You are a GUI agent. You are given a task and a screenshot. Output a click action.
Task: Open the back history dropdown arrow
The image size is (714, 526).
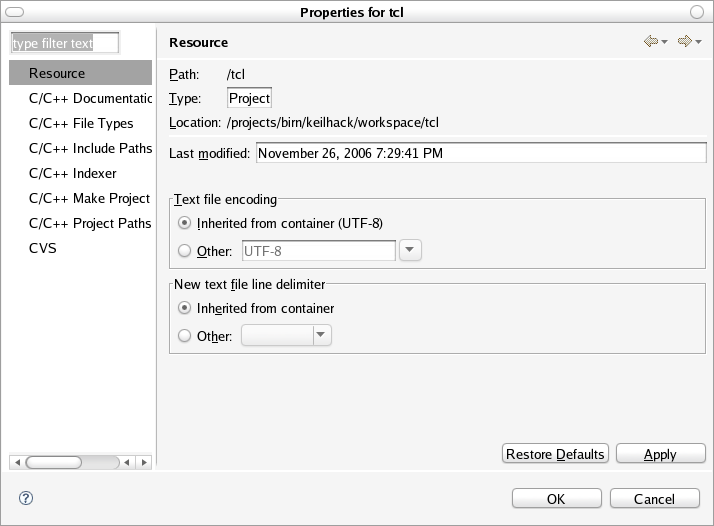click(664, 42)
